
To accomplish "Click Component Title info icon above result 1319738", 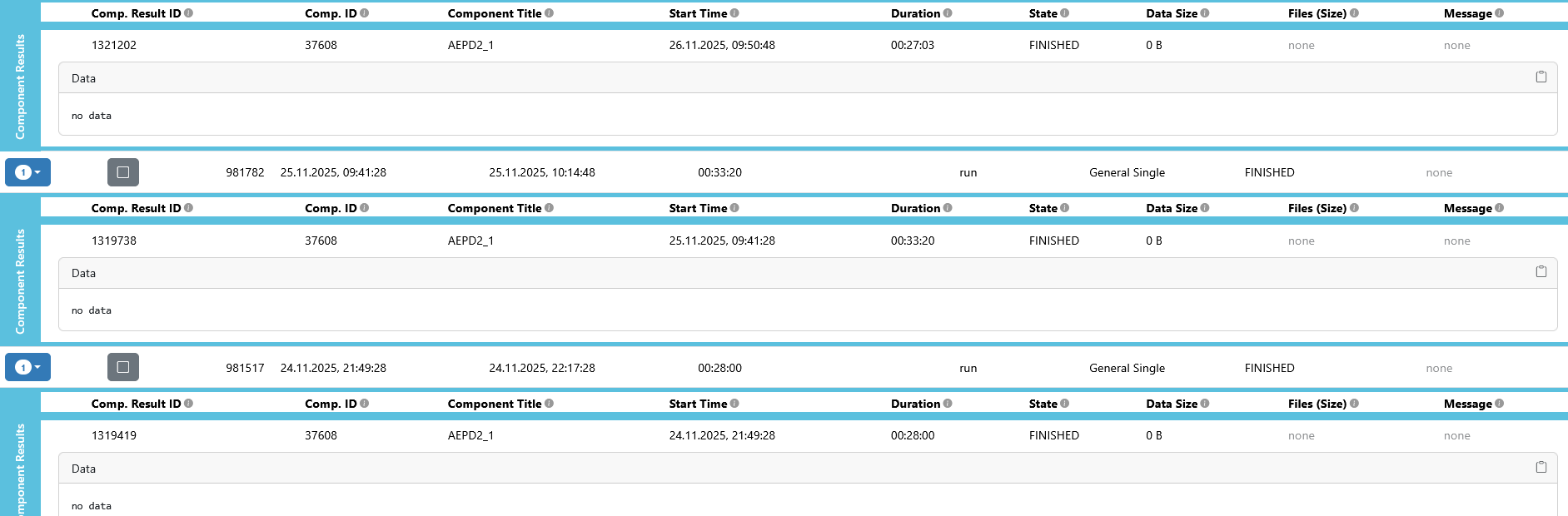I will (x=549, y=208).
